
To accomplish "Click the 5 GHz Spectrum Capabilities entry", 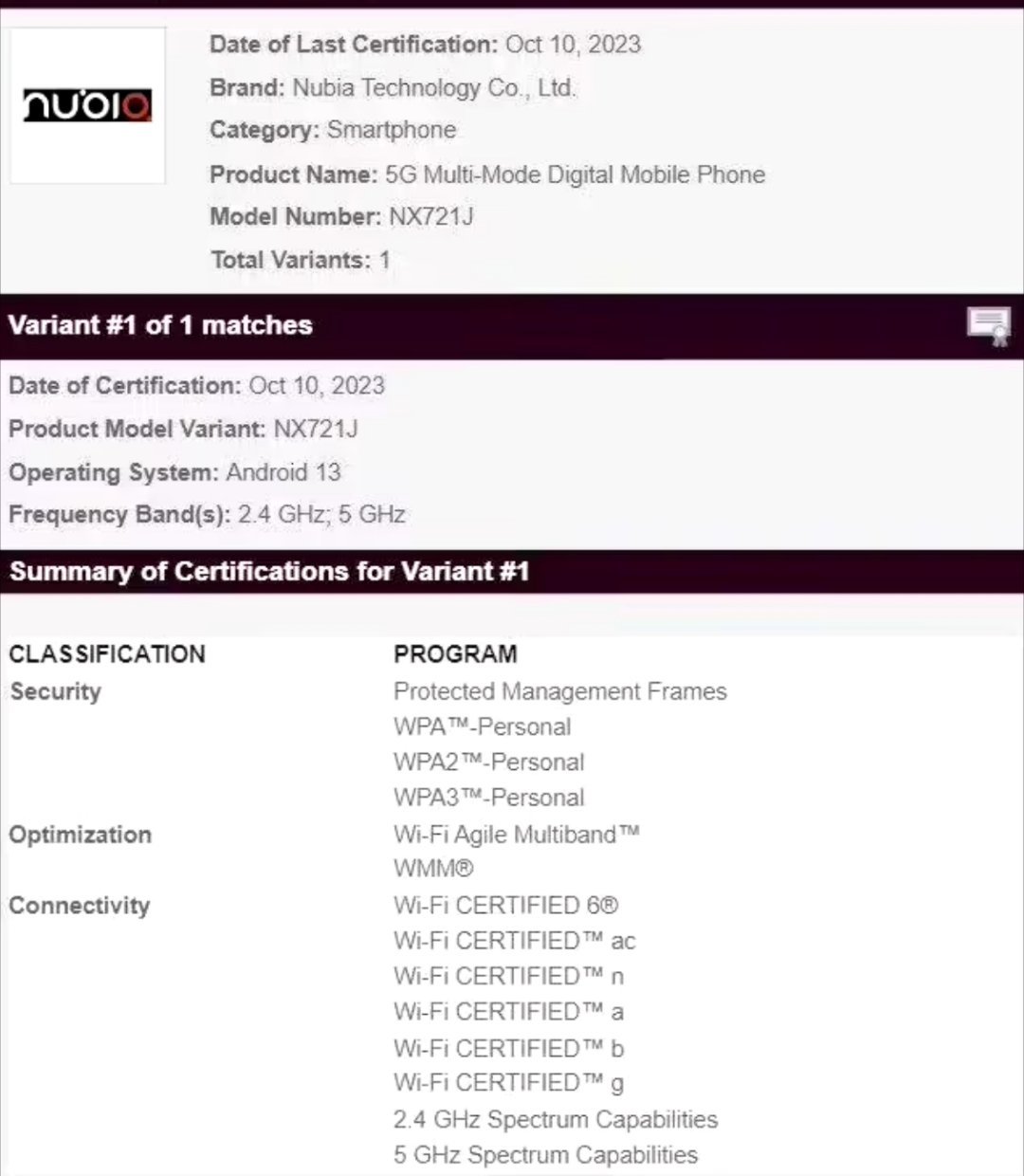I will coord(545,1155).
